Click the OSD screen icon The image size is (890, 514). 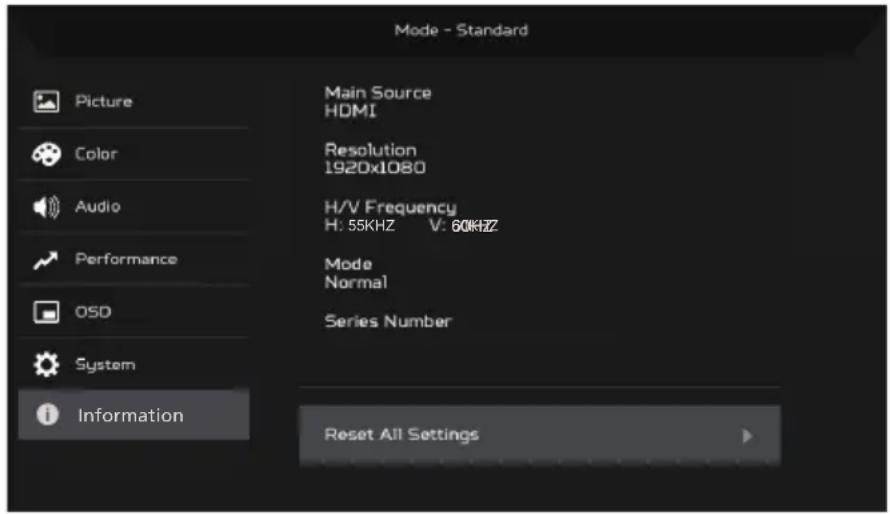coord(46,312)
